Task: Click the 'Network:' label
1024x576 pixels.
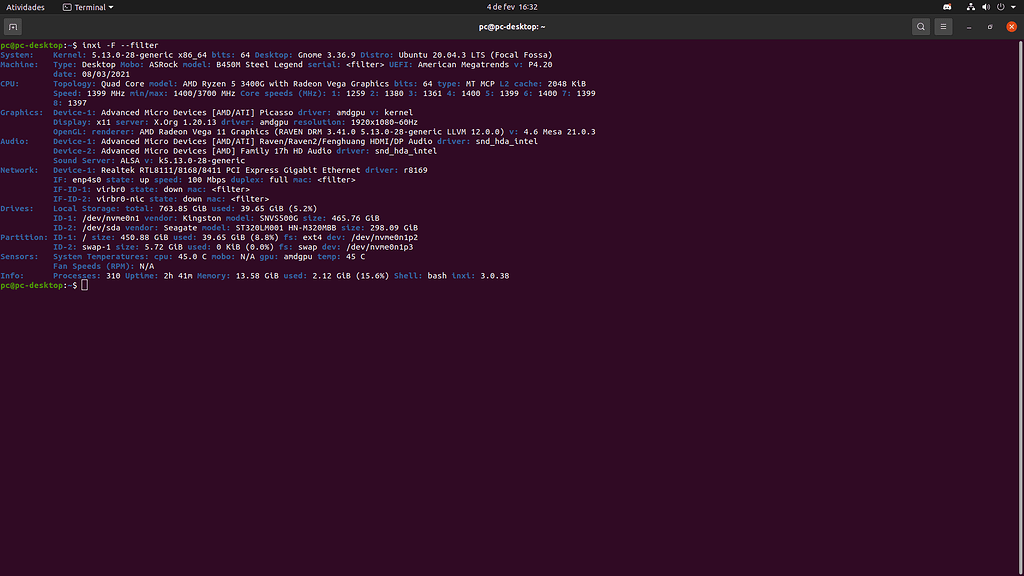Action: click(x=19, y=170)
